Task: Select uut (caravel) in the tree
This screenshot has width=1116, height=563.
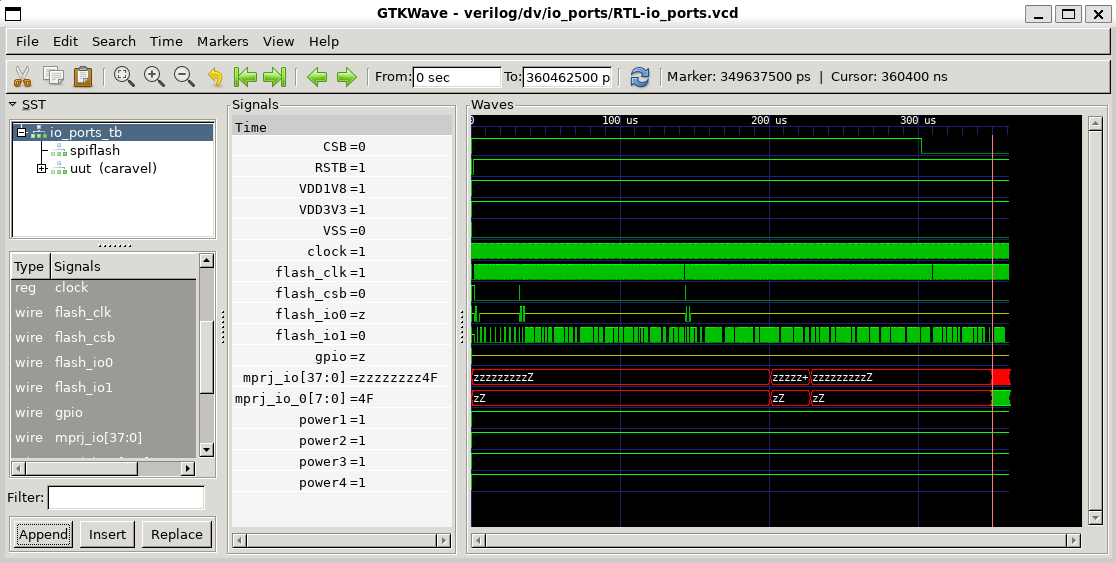Action: click(x=113, y=169)
